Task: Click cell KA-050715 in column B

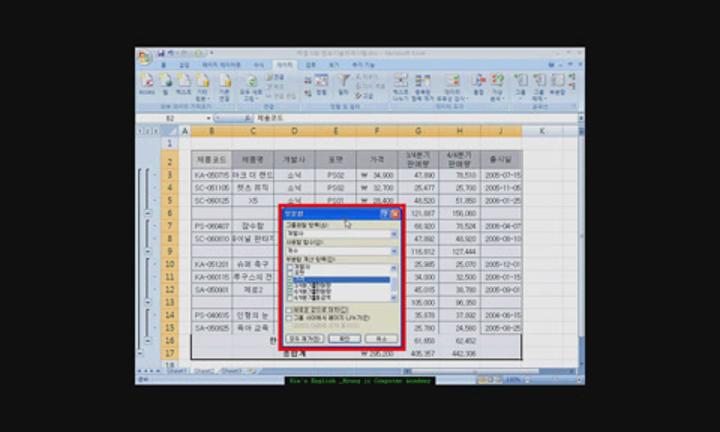Action: tap(212, 175)
